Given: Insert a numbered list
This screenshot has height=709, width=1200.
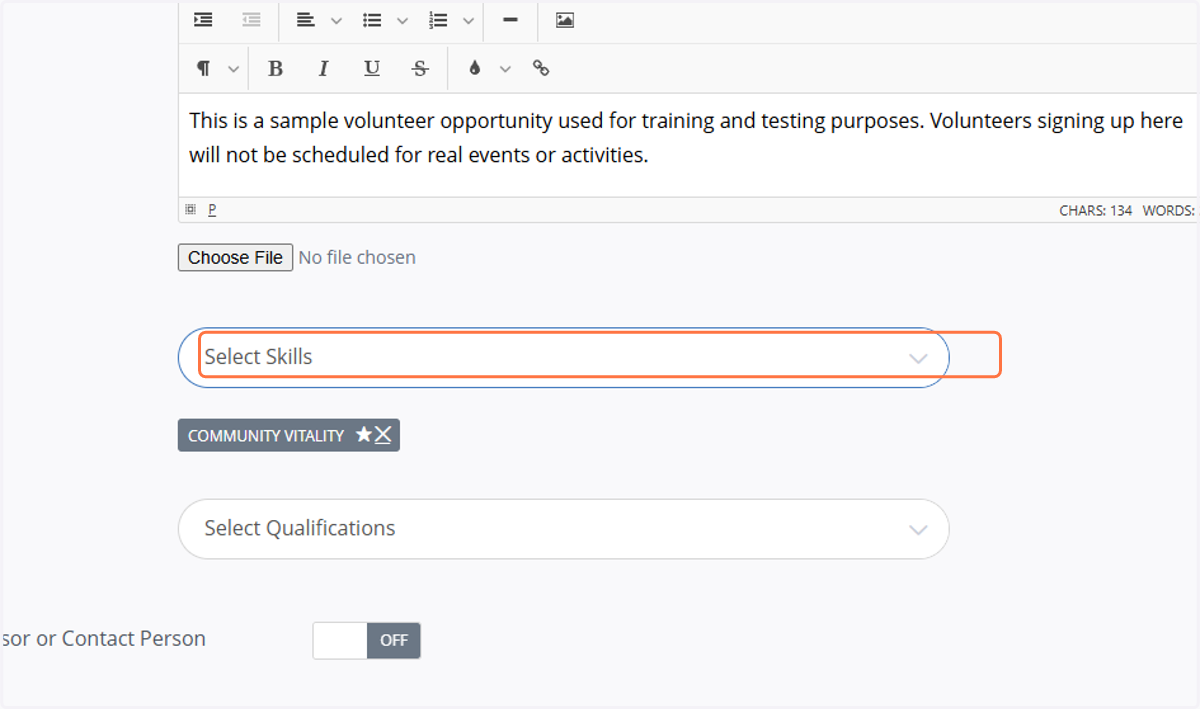Looking at the screenshot, I should pos(438,20).
